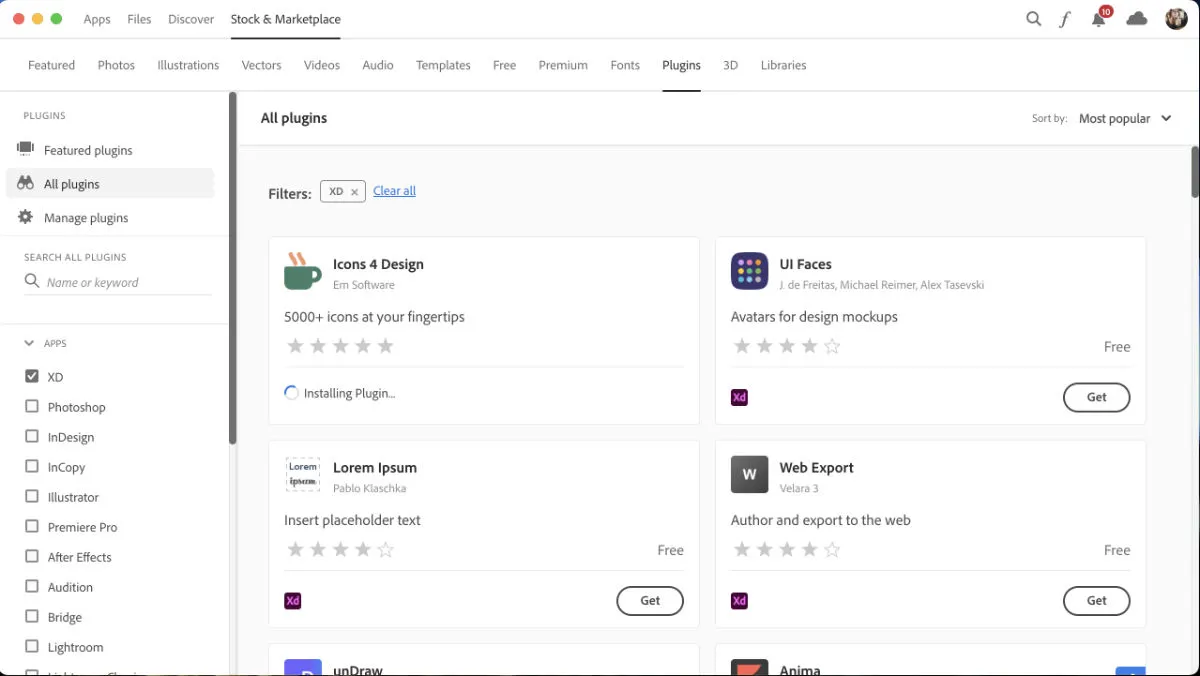Open the Featured plugins section
Image resolution: width=1200 pixels, height=676 pixels.
(x=87, y=149)
